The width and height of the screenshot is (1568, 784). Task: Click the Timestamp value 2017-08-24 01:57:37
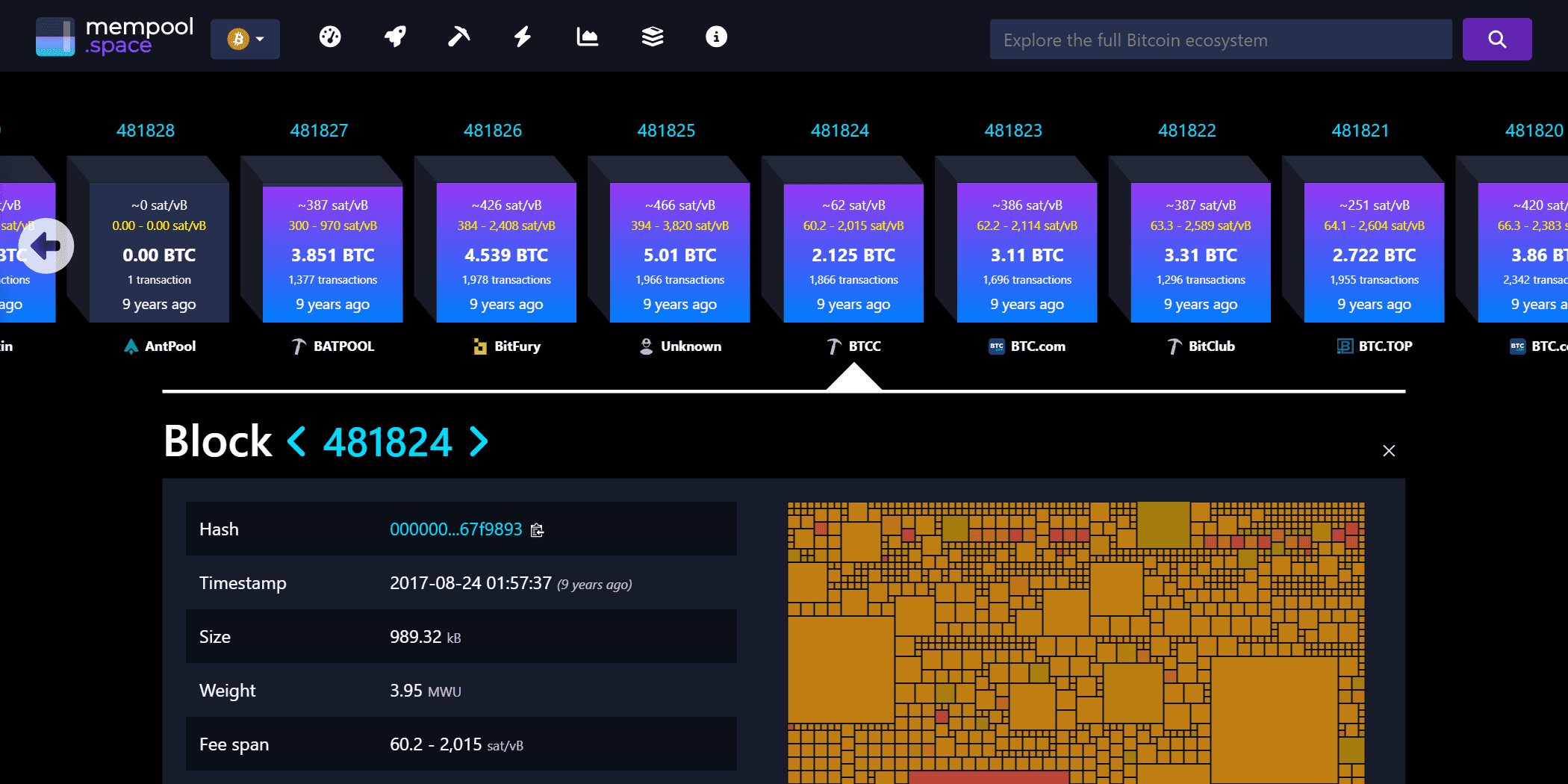click(470, 583)
